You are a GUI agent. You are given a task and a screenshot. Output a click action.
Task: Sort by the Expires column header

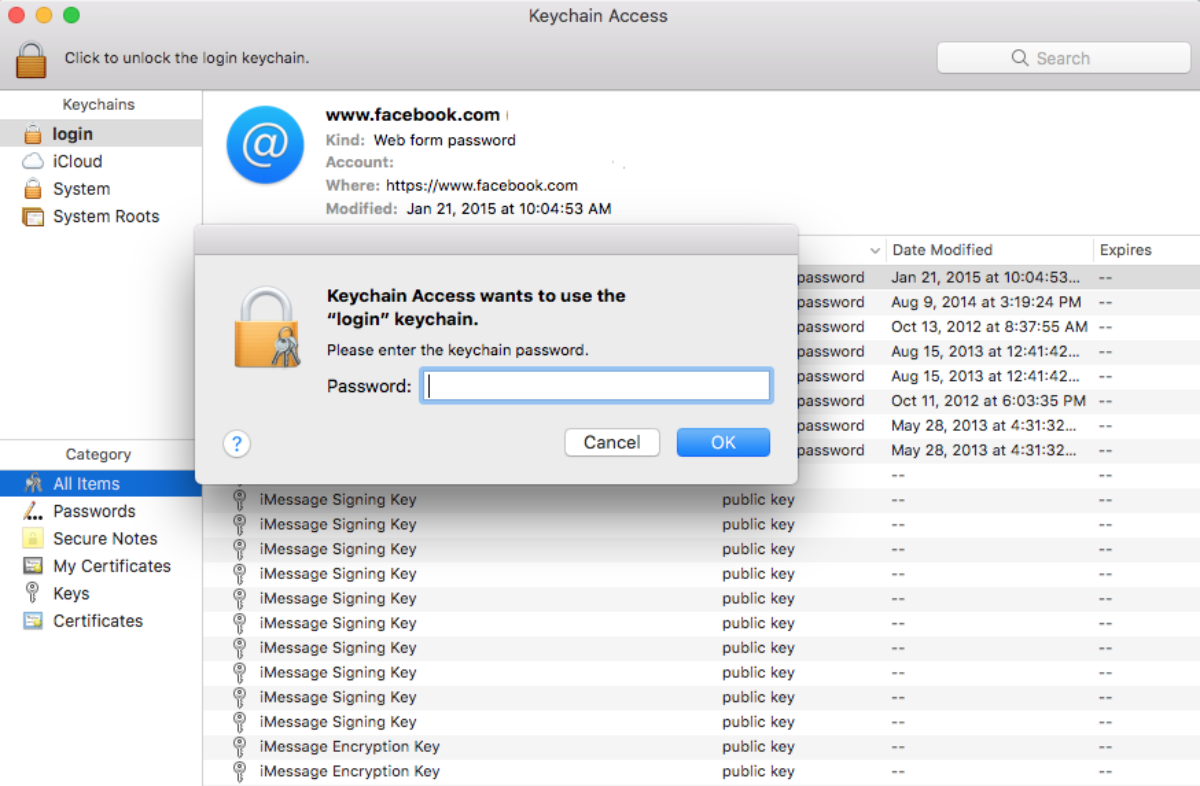pos(1125,250)
